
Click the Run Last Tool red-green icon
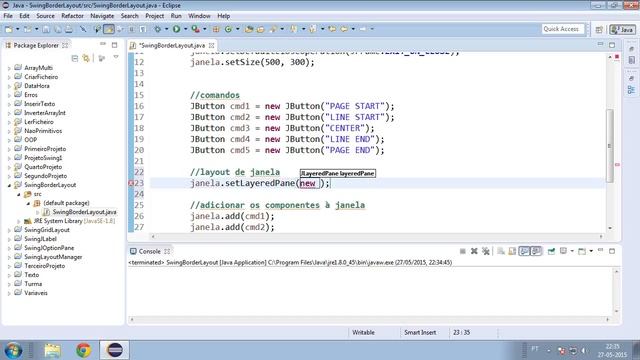[x=196, y=29]
